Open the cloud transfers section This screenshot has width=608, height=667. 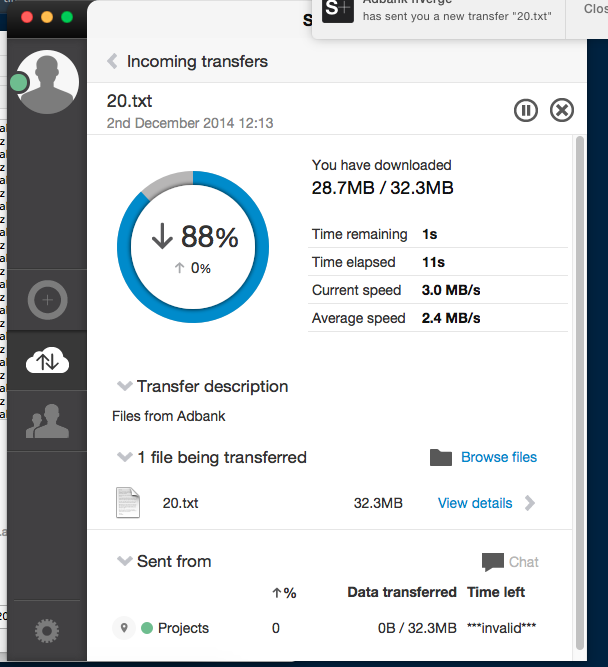47,361
